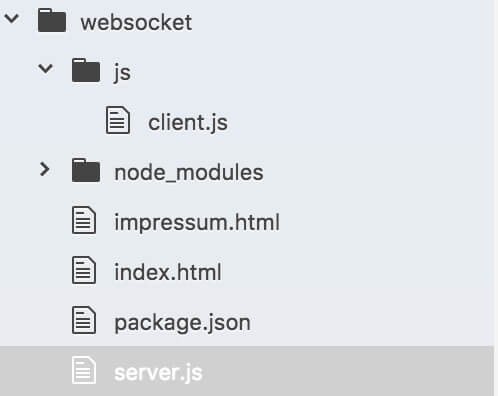498x396 pixels.
Task: Collapse the js folder chevron
Action: tap(46, 69)
